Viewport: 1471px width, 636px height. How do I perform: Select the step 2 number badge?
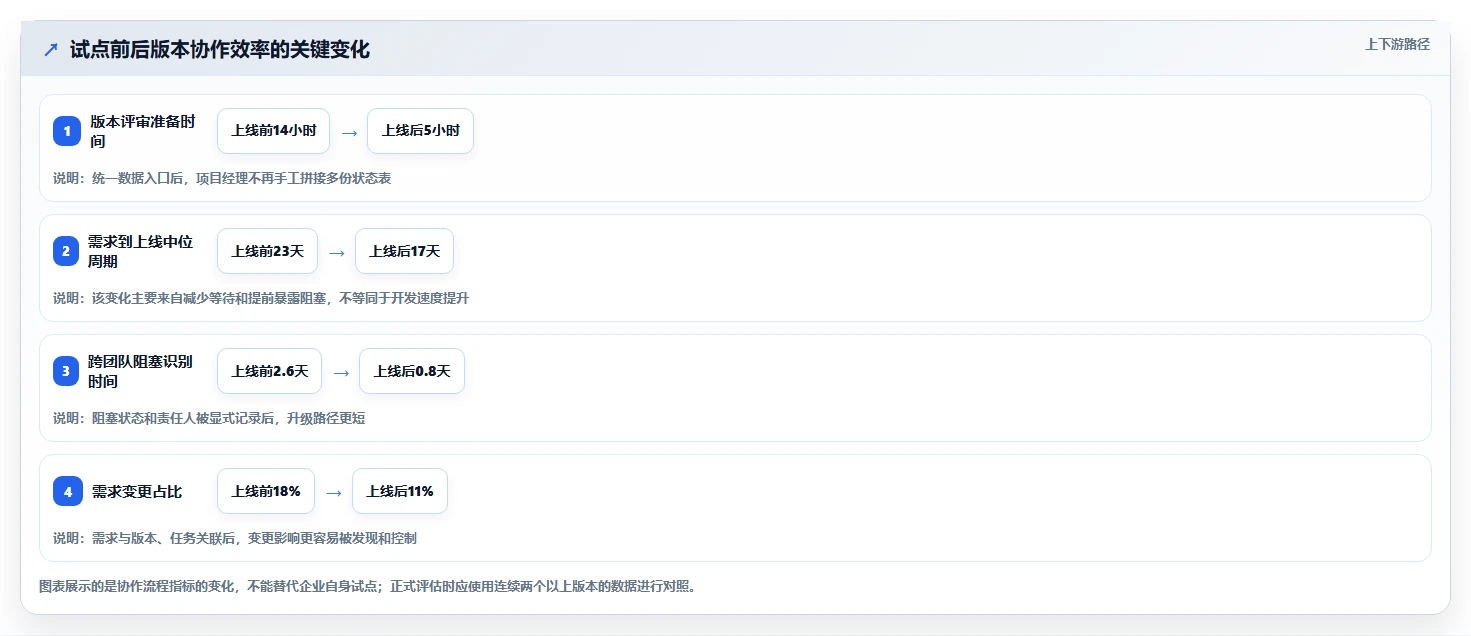pos(66,251)
